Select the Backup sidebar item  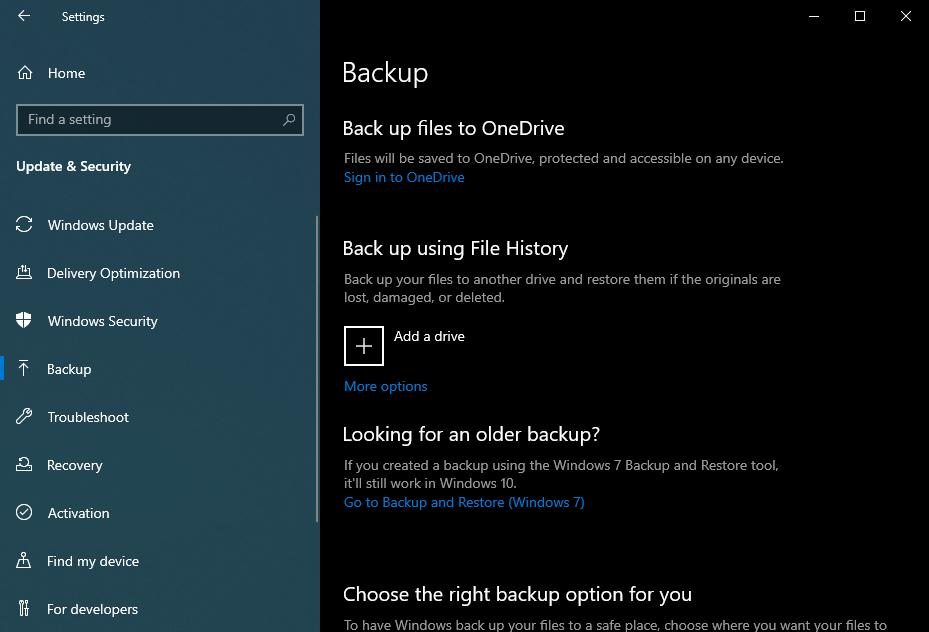click(69, 369)
